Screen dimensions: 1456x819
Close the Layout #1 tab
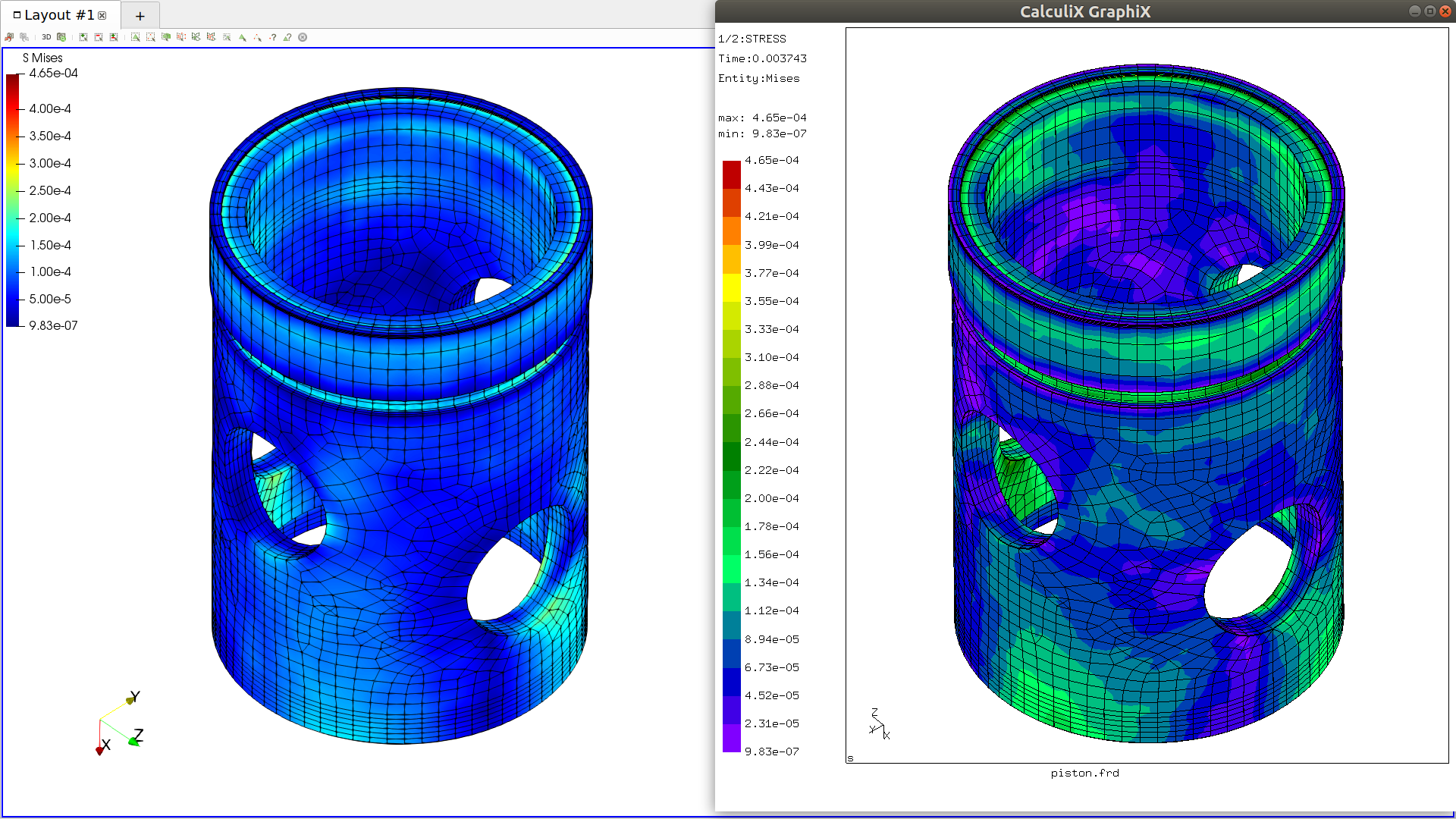coord(102,15)
